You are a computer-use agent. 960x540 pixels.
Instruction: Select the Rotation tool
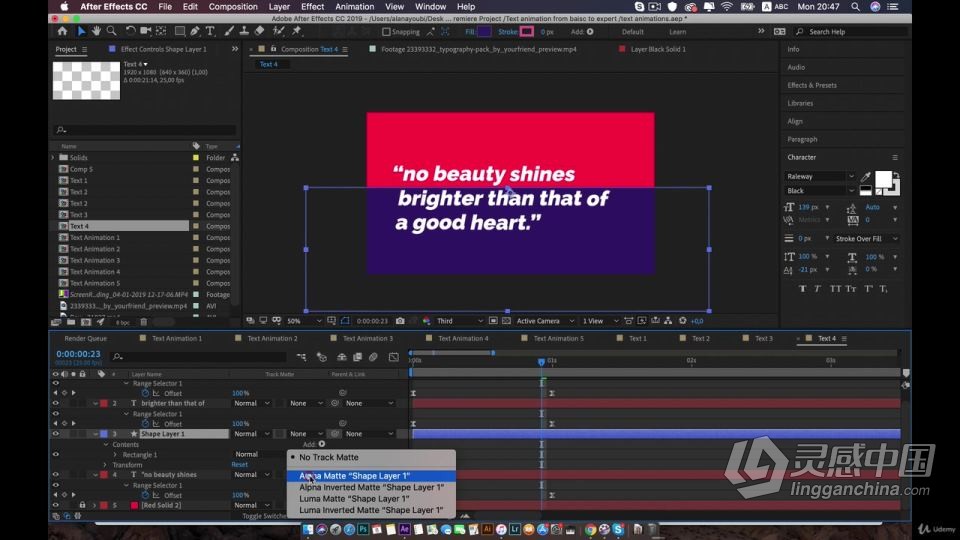(130, 31)
